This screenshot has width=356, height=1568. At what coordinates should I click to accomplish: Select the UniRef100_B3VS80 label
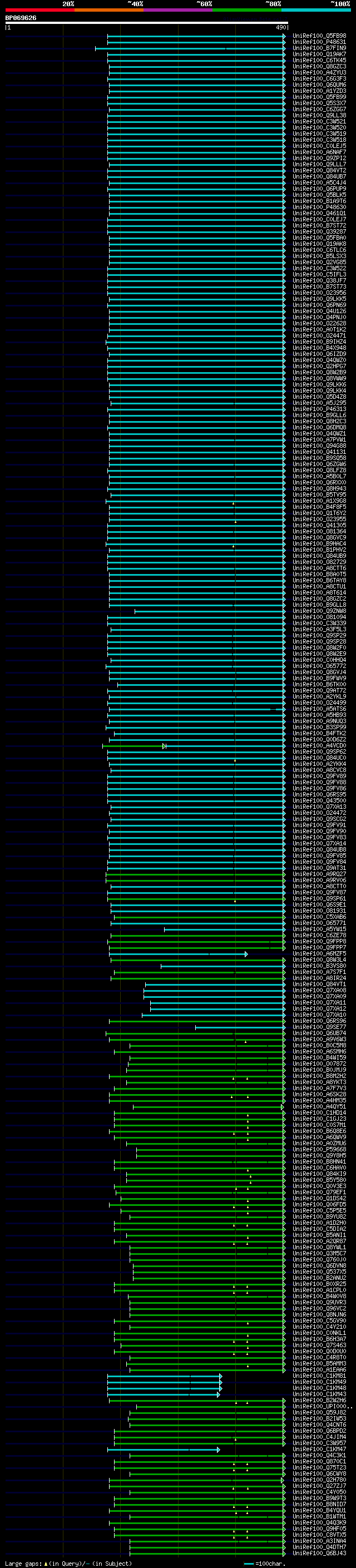pos(319,966)
